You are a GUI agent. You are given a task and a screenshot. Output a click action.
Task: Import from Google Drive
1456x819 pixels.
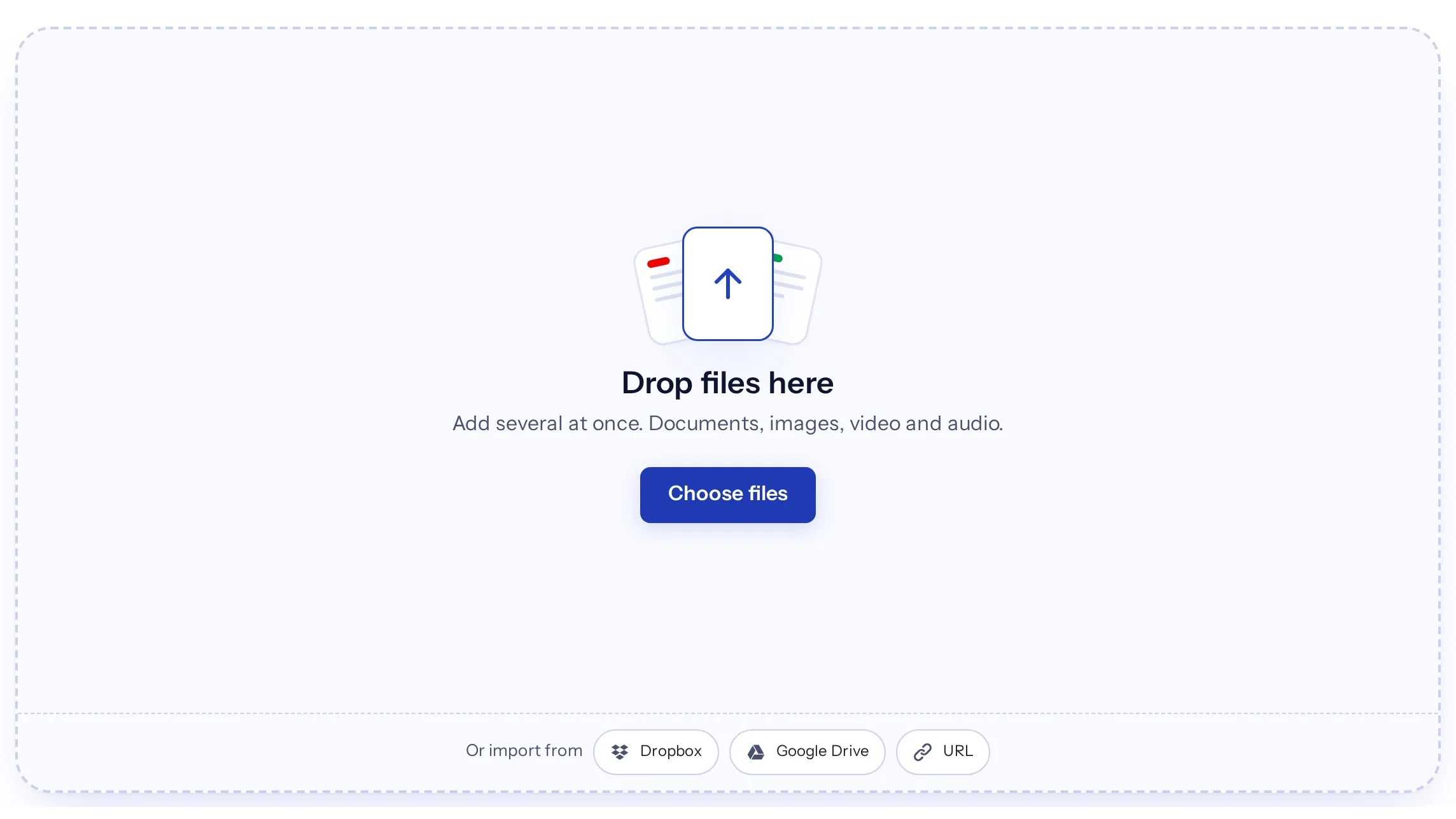807,752
